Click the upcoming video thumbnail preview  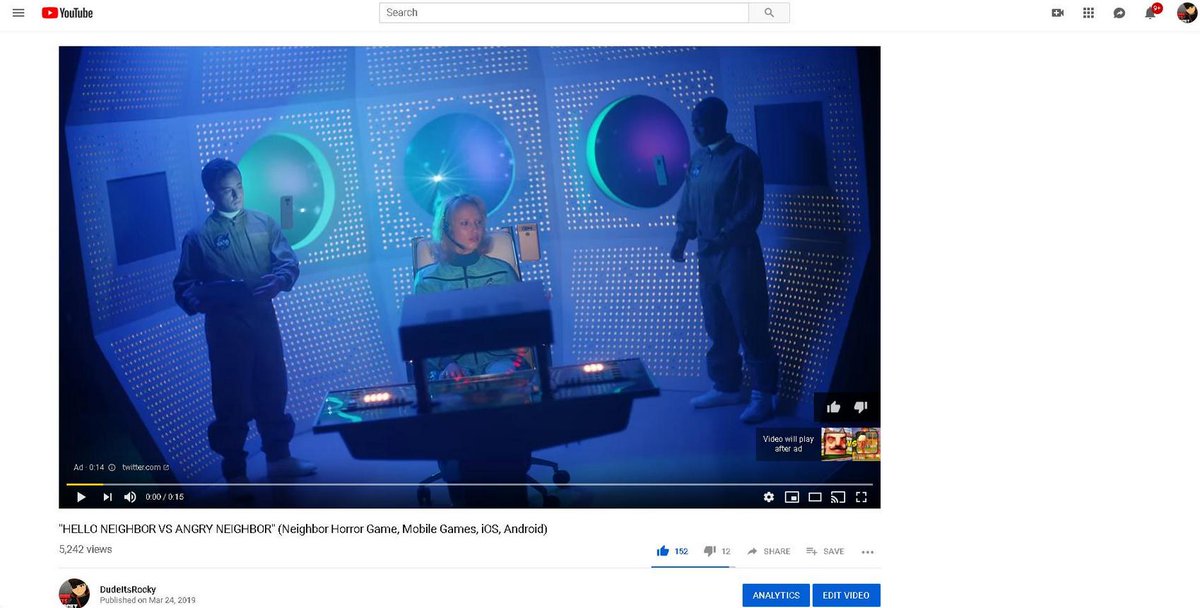coord(850,444)
